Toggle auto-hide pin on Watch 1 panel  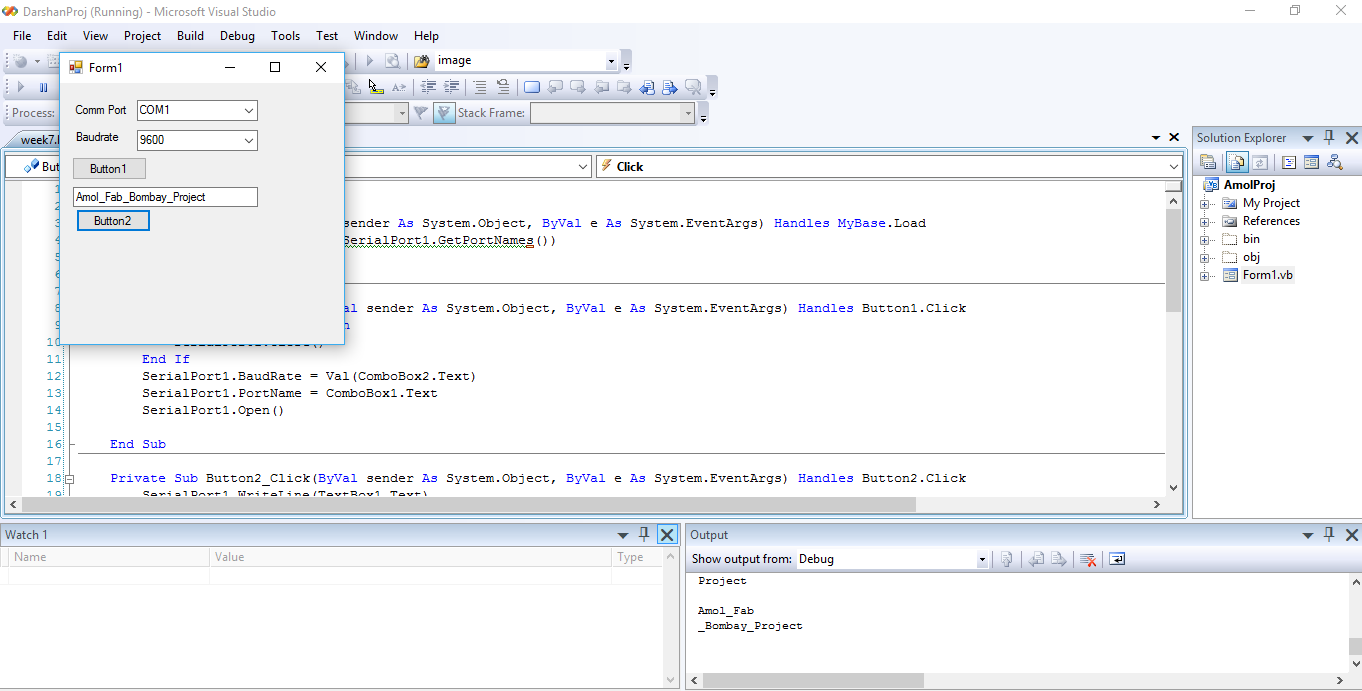645,535
